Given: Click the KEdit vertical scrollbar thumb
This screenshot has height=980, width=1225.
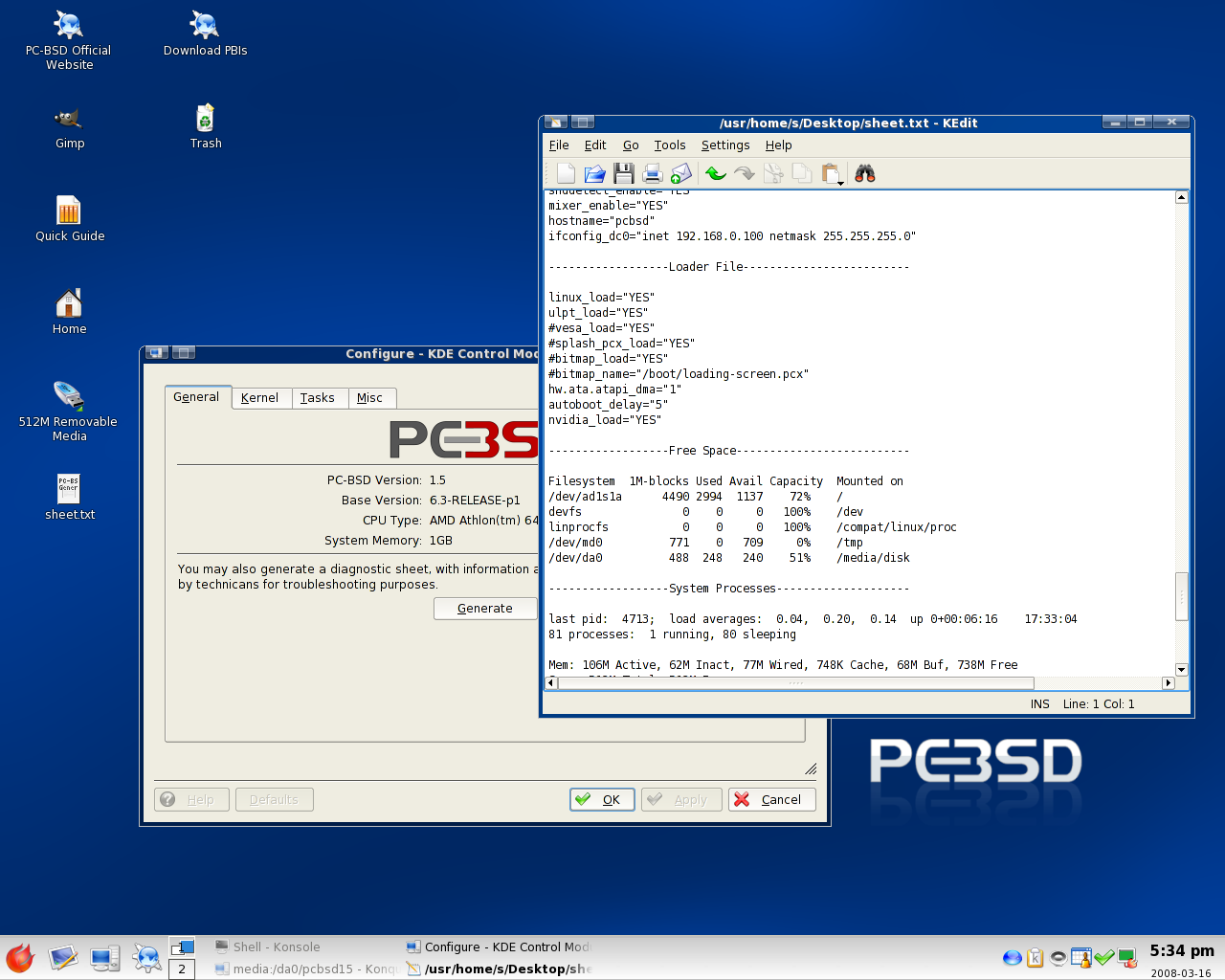Looking at the screenshot, I should pos(1182,596).
